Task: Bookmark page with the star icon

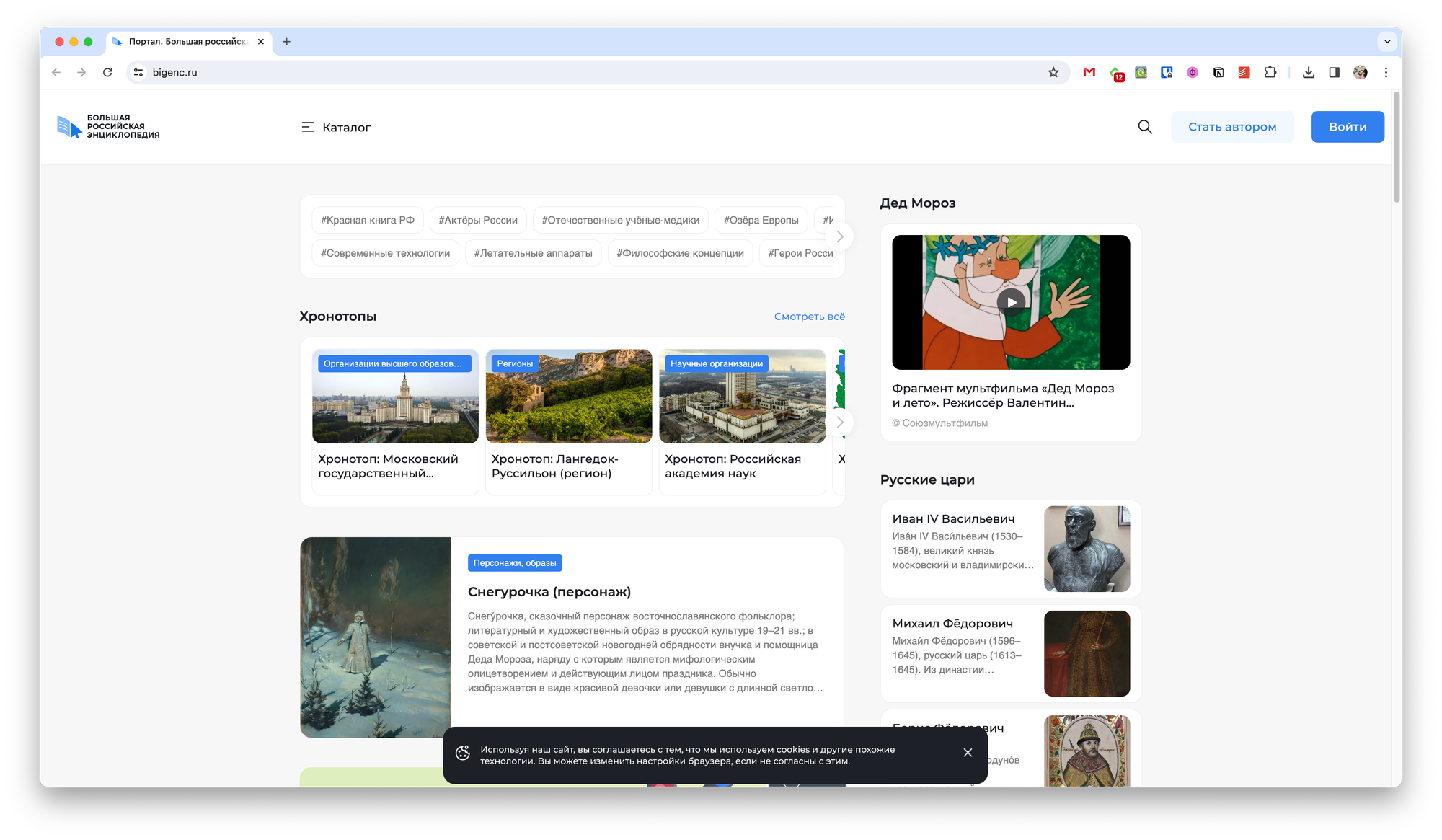Action: 1053,72
